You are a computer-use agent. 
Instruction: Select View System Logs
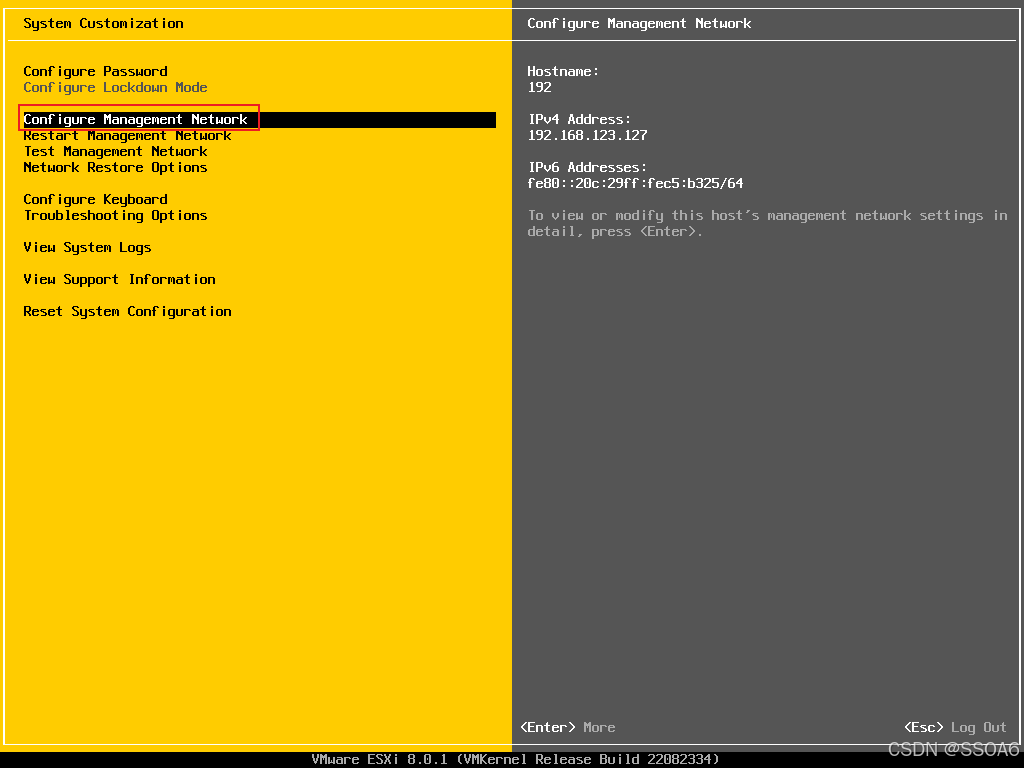(88, 248)
